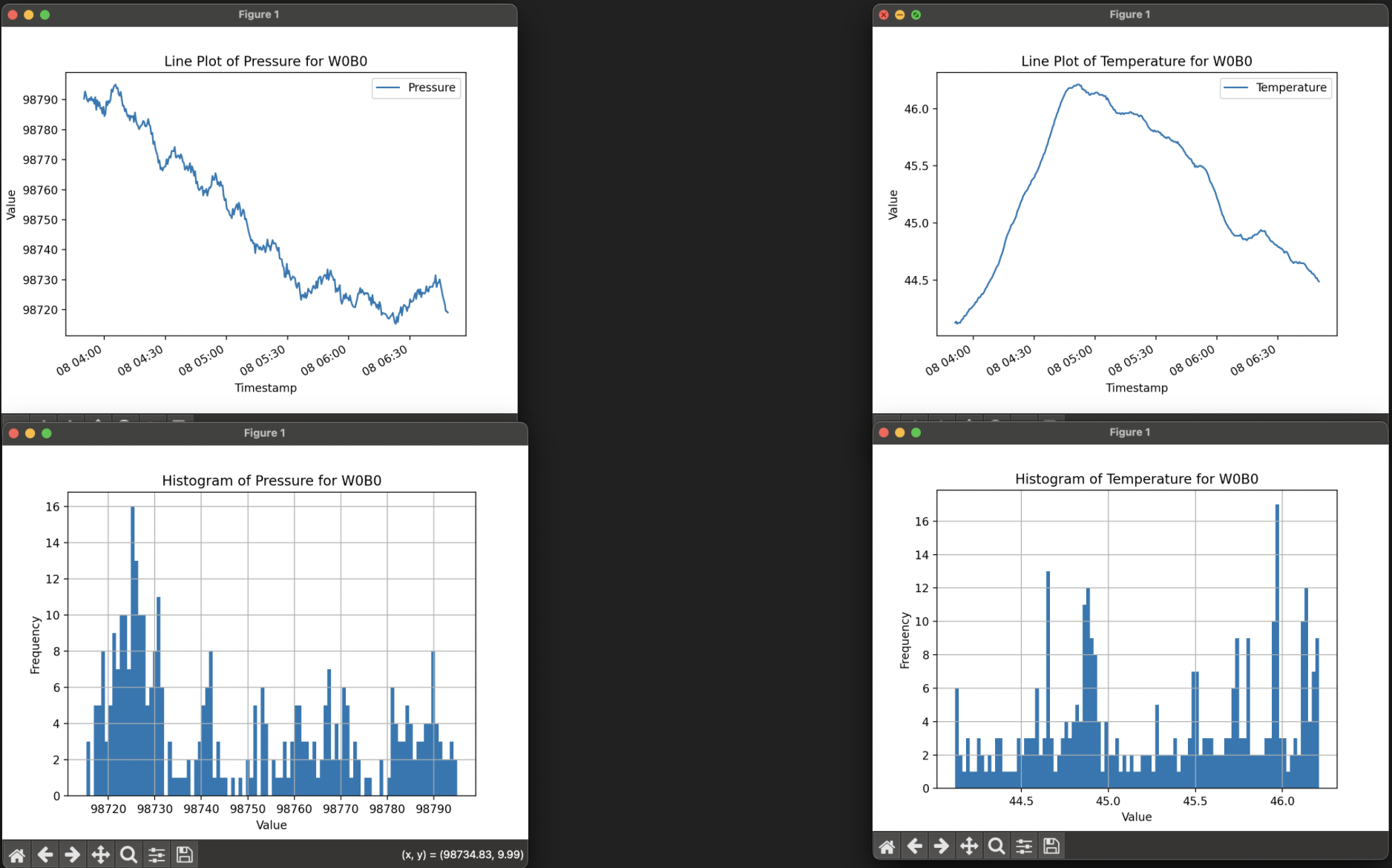Click 44.5 y-tick in Temperature line plot
The height and width of the screenshot is (868, 1392).
coord(916,280)
